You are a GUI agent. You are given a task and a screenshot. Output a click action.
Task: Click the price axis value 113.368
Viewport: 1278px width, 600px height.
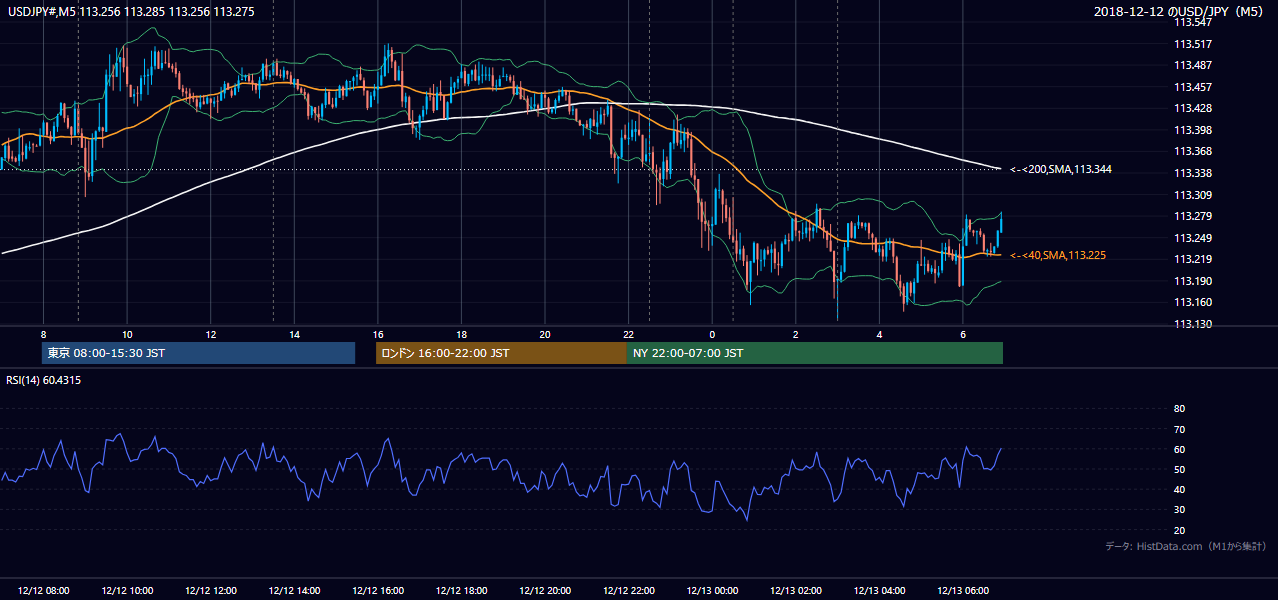(x=1193, y=152)
